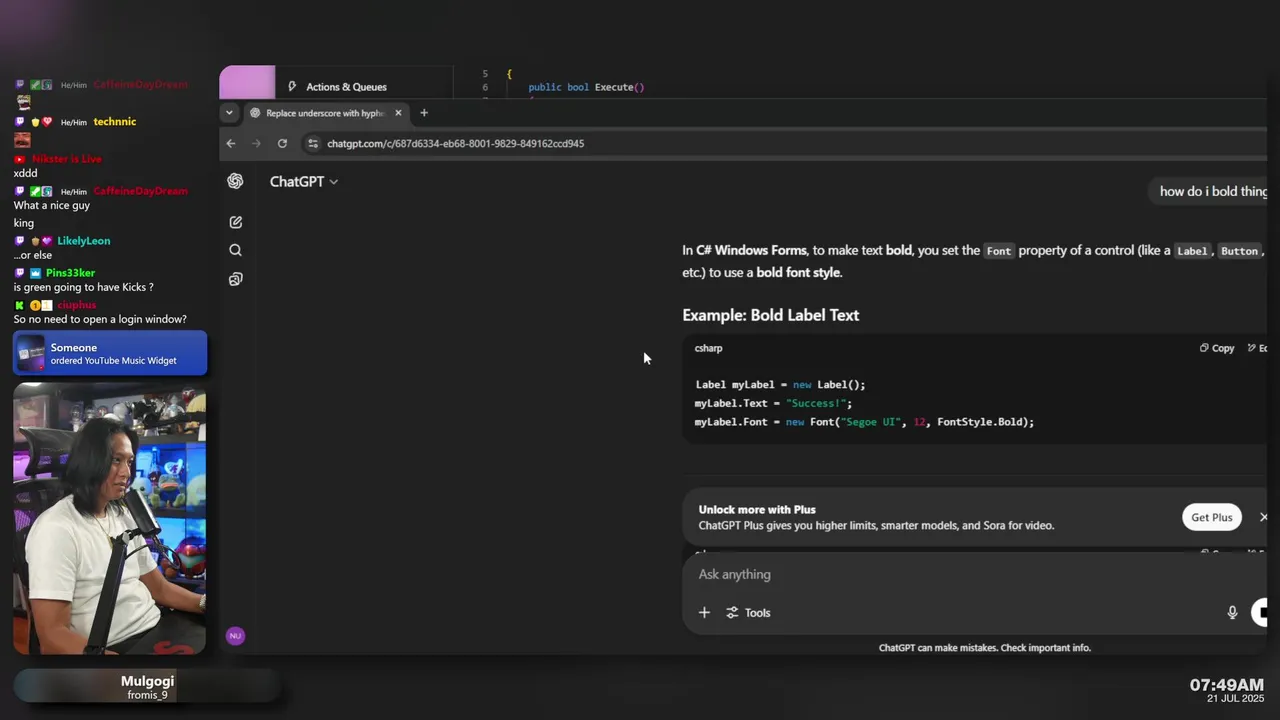Copy the csharp code block

[1217, 348]
